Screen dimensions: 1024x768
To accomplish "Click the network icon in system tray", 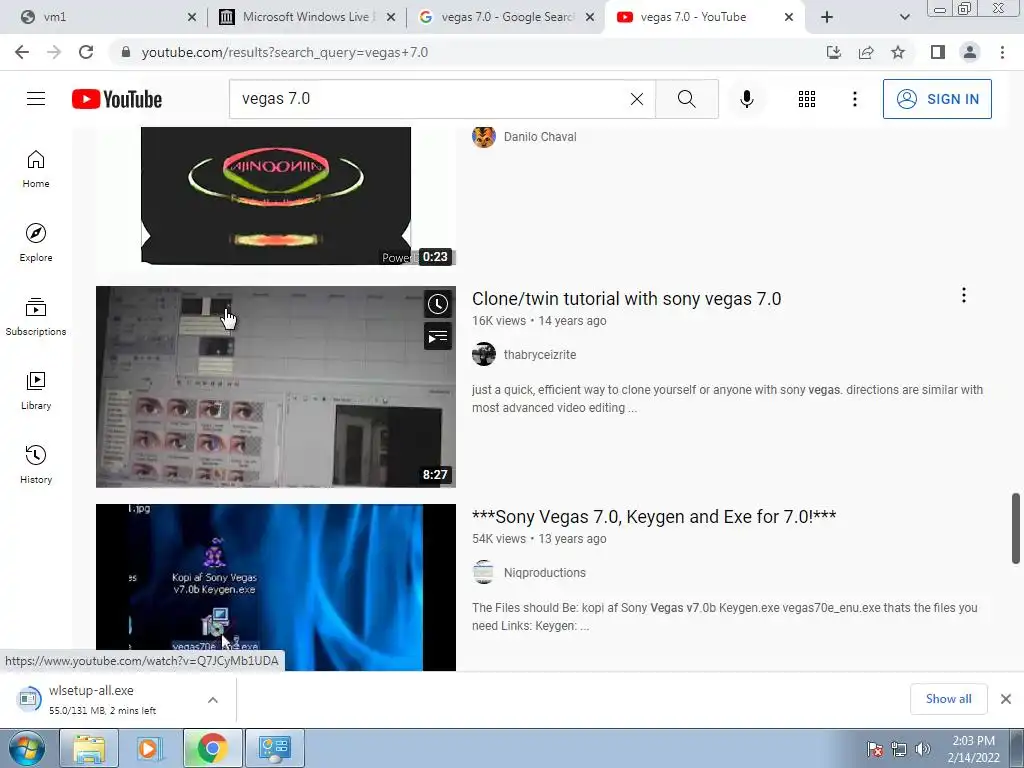I will pos(899,749).
